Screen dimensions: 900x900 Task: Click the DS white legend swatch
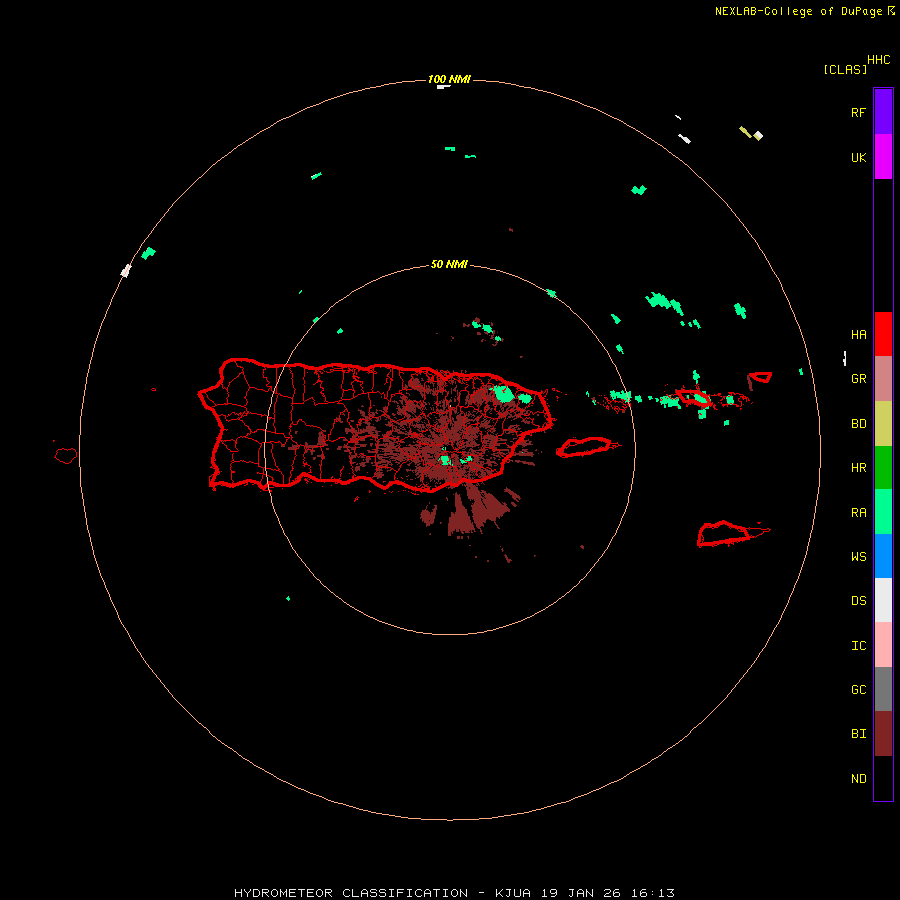(883, 600)
